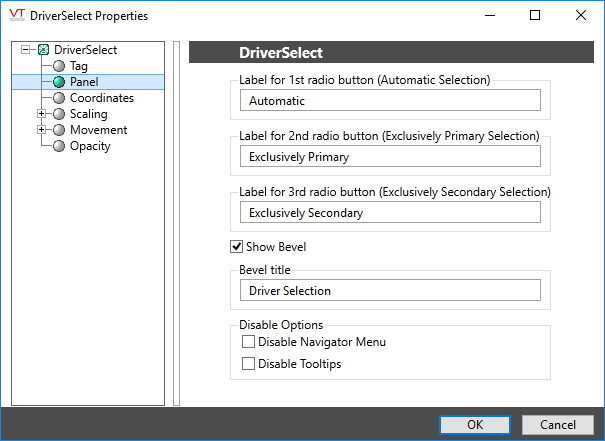The image size is (605, 441).
Task: Collapse the DriverSelect tree root
Action: coord(26,50)
